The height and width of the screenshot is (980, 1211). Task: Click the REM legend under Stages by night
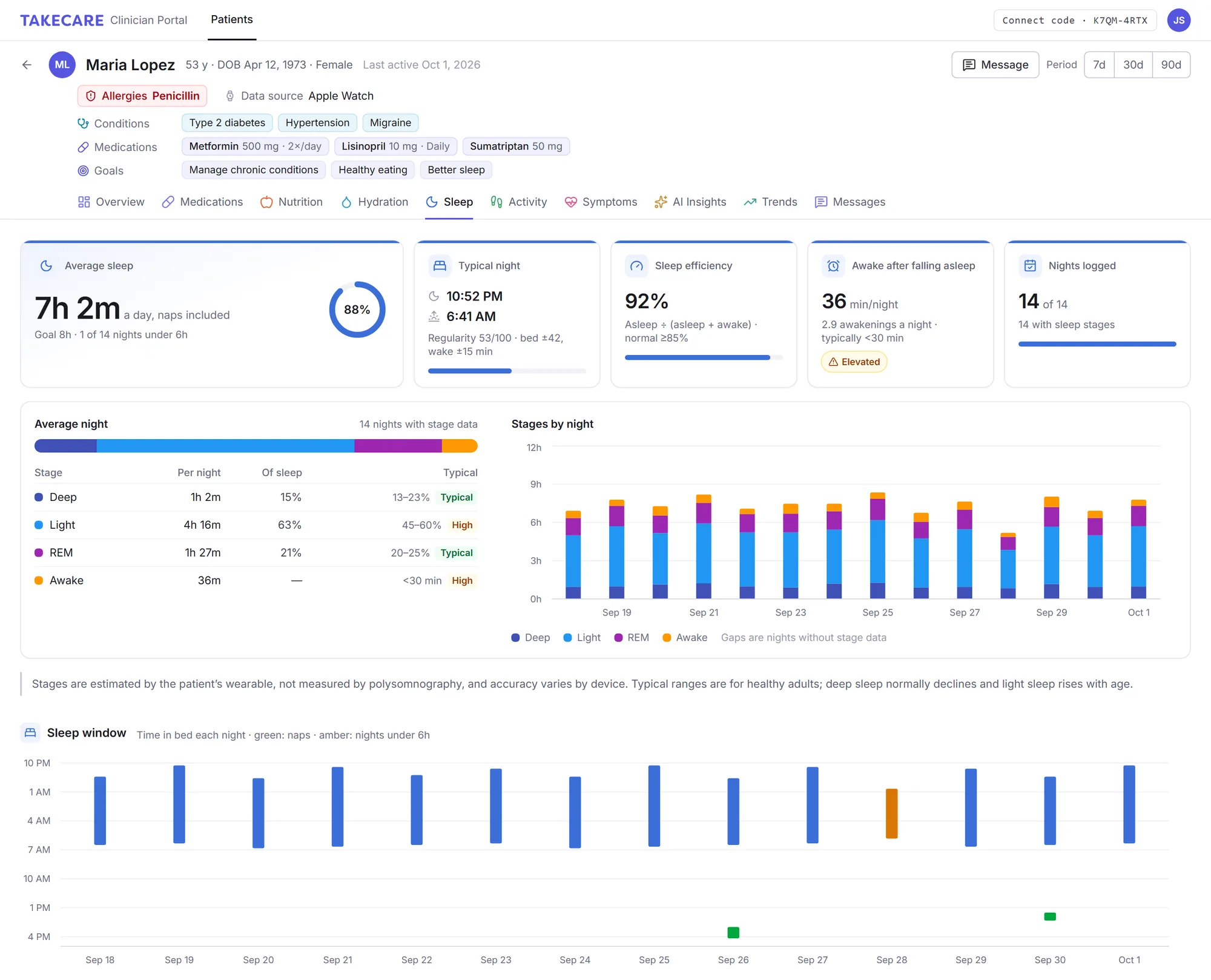pos(632,638)
